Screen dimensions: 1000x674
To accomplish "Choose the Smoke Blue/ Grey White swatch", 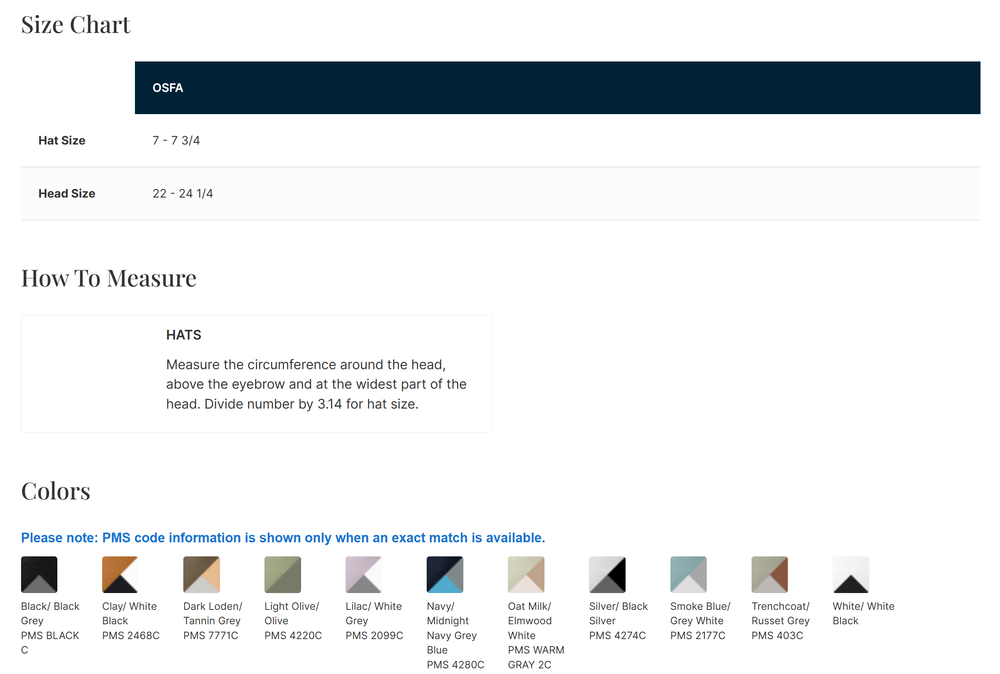I will pyautogui.click(x=688, y=575).
